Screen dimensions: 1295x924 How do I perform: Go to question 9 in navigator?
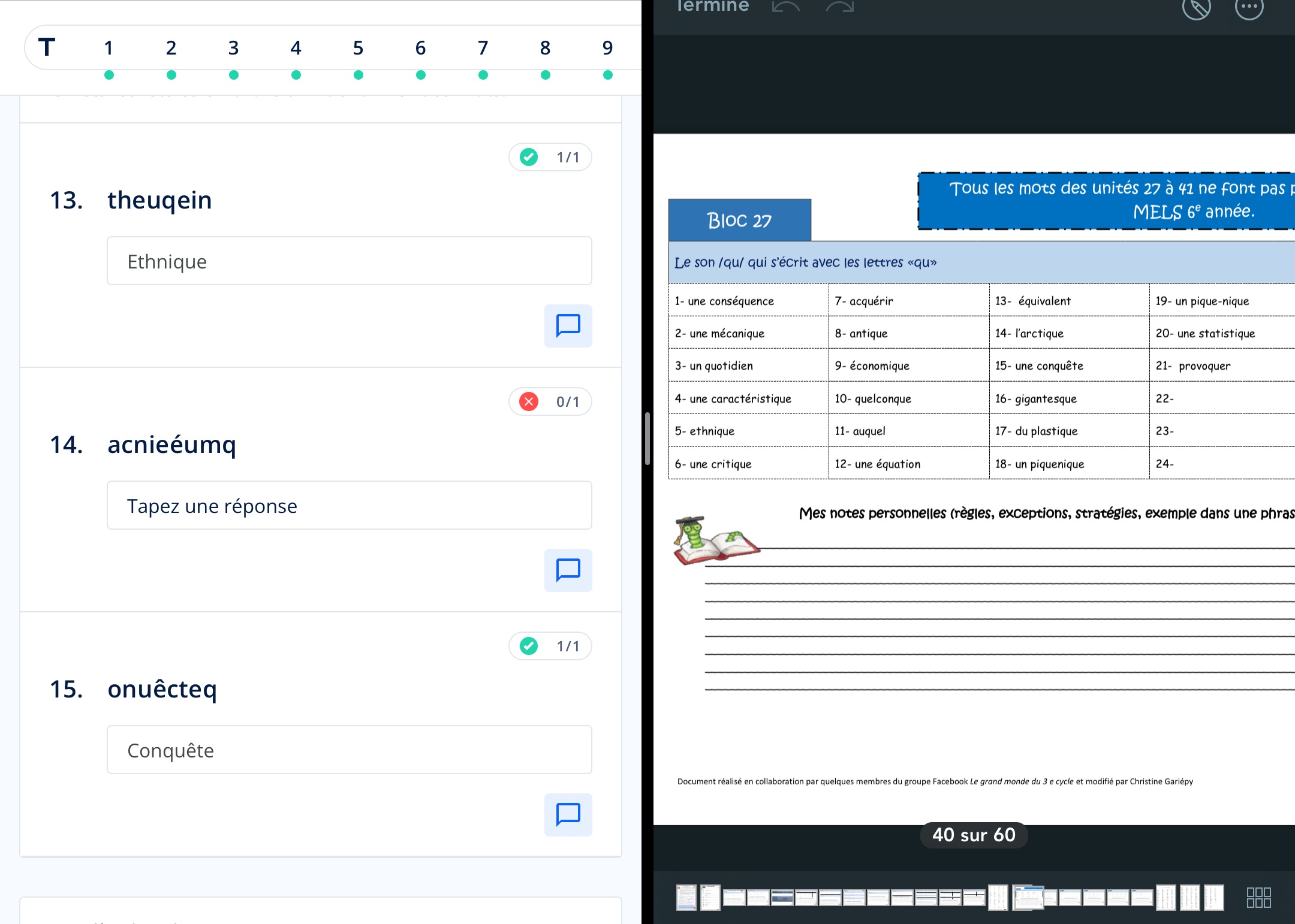coord(607,48)
